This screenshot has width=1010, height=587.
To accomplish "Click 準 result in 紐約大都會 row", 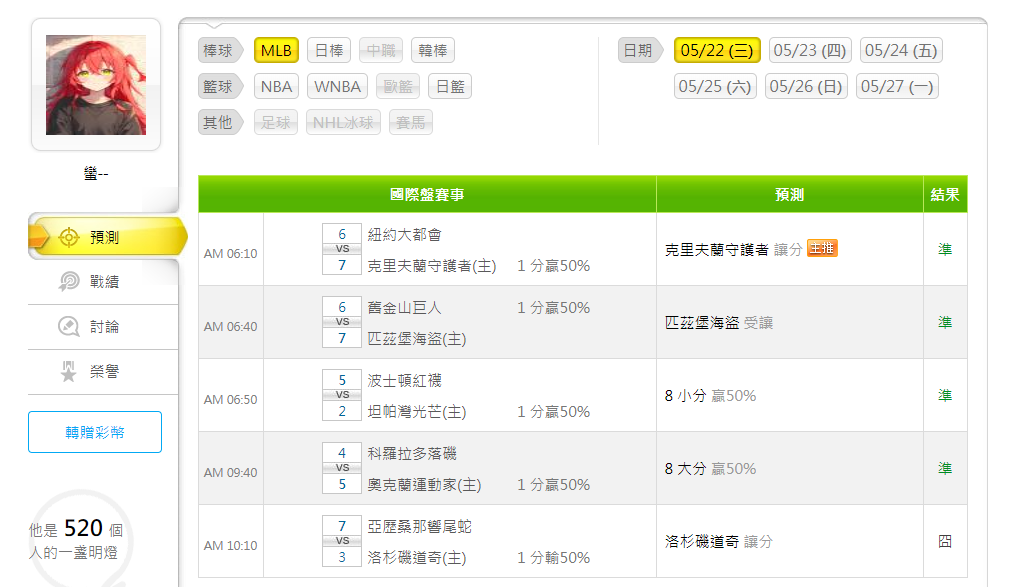I will pos(945,249).
